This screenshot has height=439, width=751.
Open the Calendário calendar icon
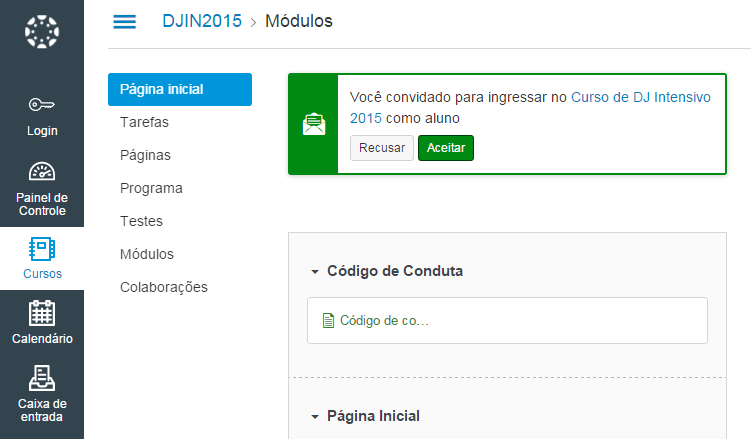(x=42, y=313)
